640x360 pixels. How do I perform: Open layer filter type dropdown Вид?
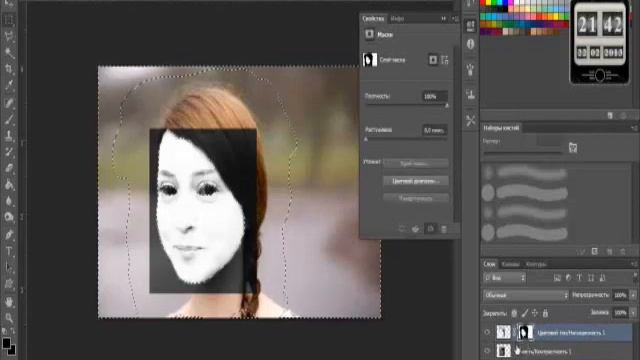click(504, 278)
